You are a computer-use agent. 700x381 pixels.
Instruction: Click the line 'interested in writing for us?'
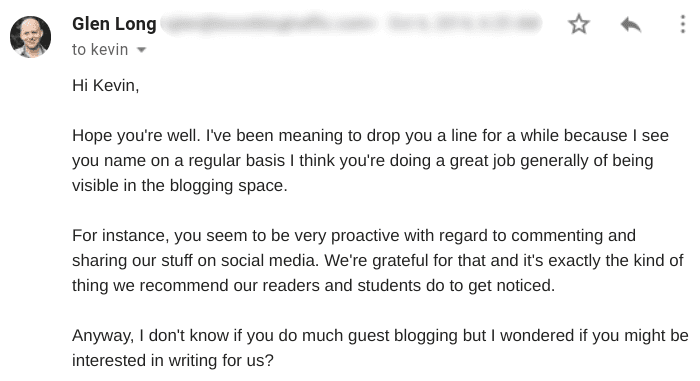tap(173, 360)
